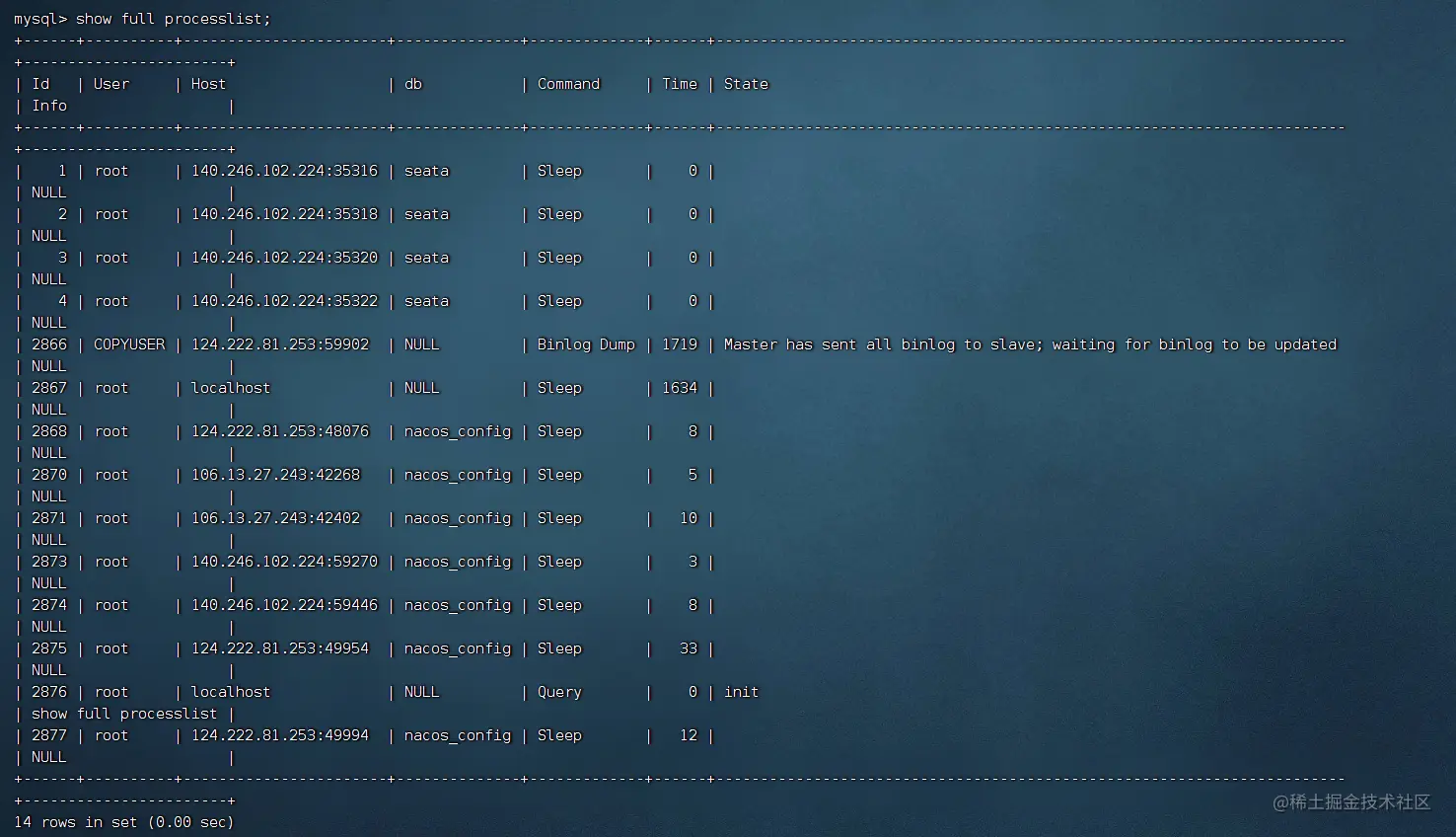Click 'nacos_config' db in process 2868 row
Image resolution: width=1456 pixels, height=837 pixels.
click(458, 431)
